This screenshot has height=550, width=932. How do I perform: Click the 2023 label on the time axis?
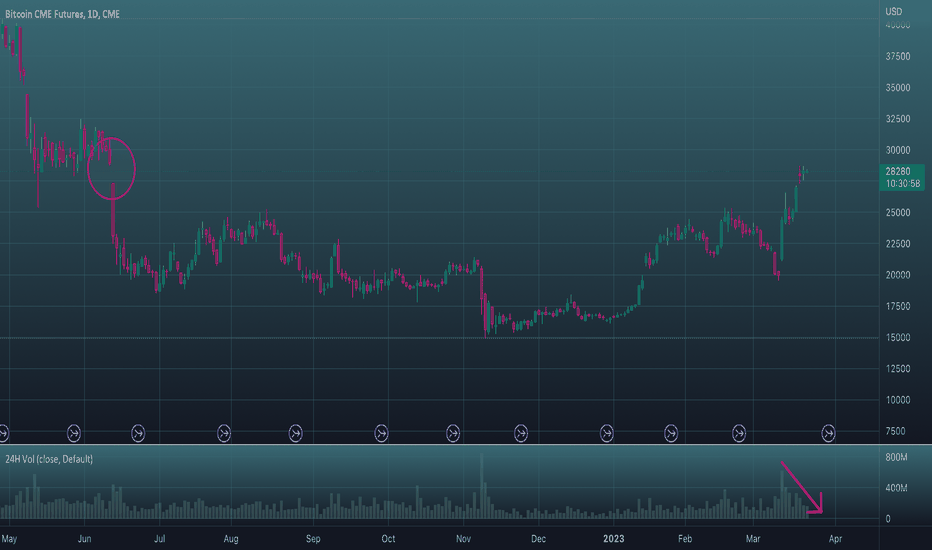click(x=613, y=539)
